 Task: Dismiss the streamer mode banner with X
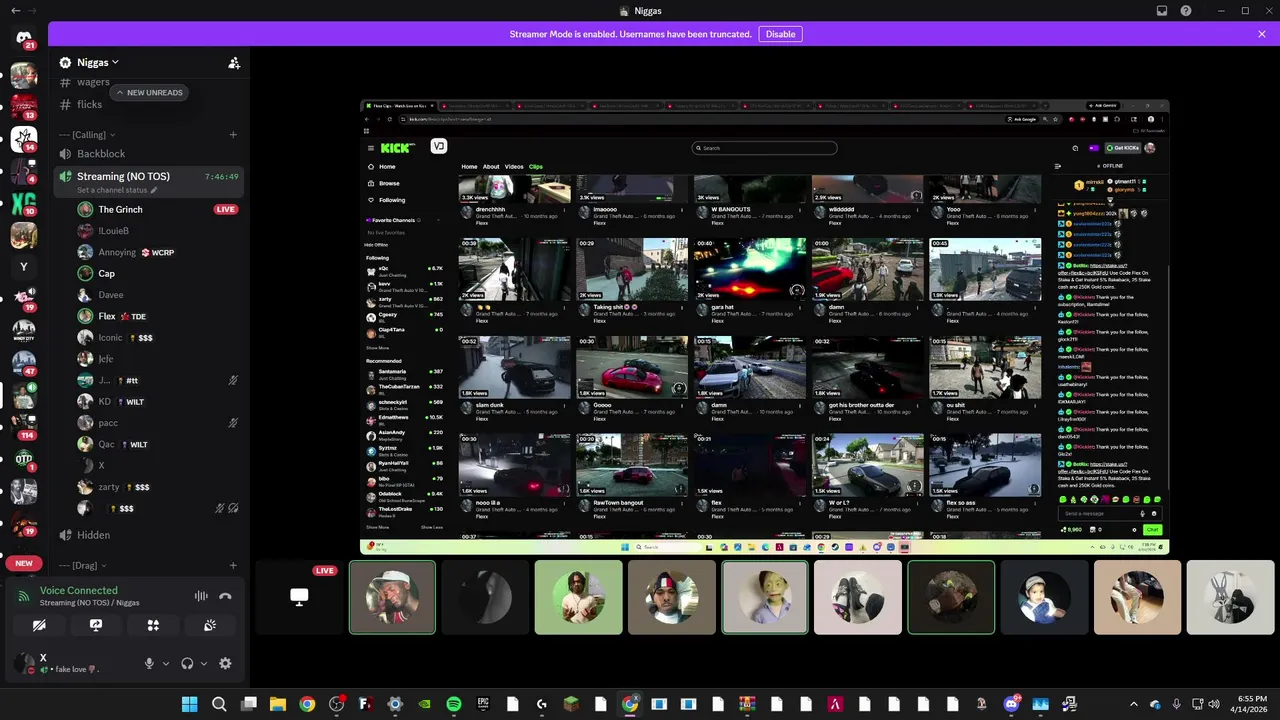point(1262,34)
